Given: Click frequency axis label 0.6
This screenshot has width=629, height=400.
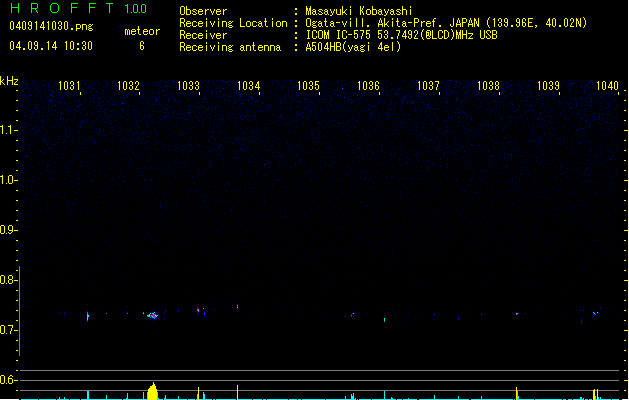Looking at the screenshot, I should pos(8,380).
